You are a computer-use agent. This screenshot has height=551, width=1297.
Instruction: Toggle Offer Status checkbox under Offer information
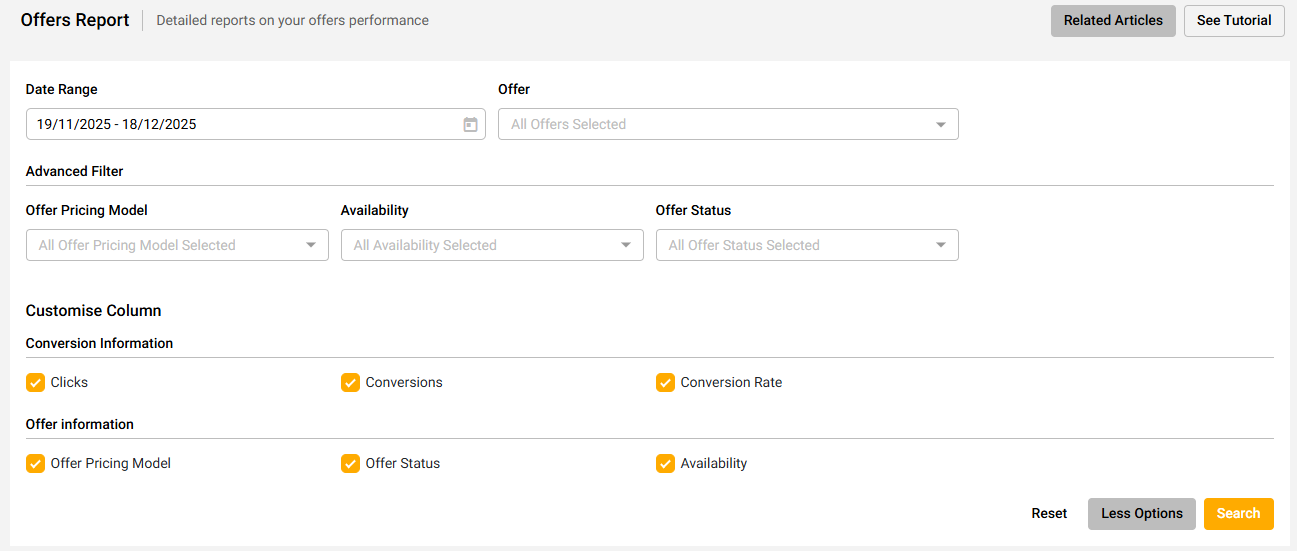(351, 463)
